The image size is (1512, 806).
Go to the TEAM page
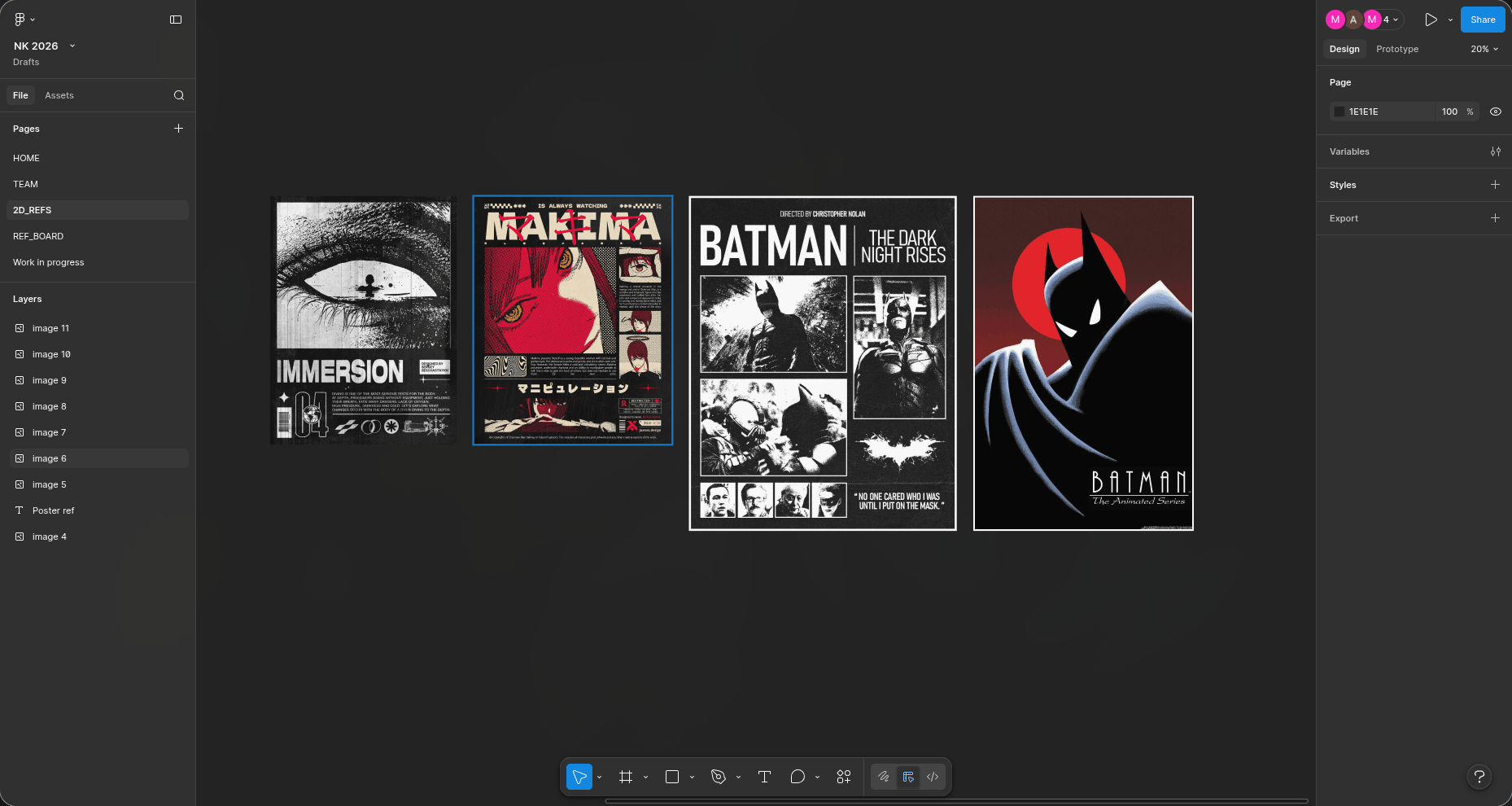tap(98, 184)
